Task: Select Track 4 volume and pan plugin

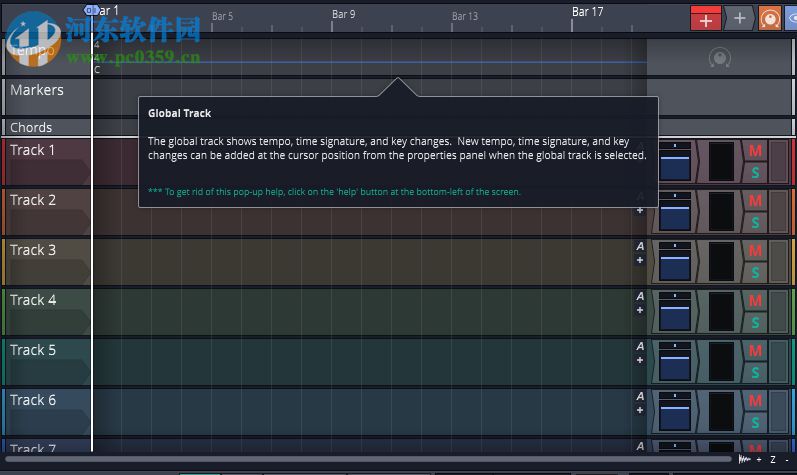Action: click(675, 311)
